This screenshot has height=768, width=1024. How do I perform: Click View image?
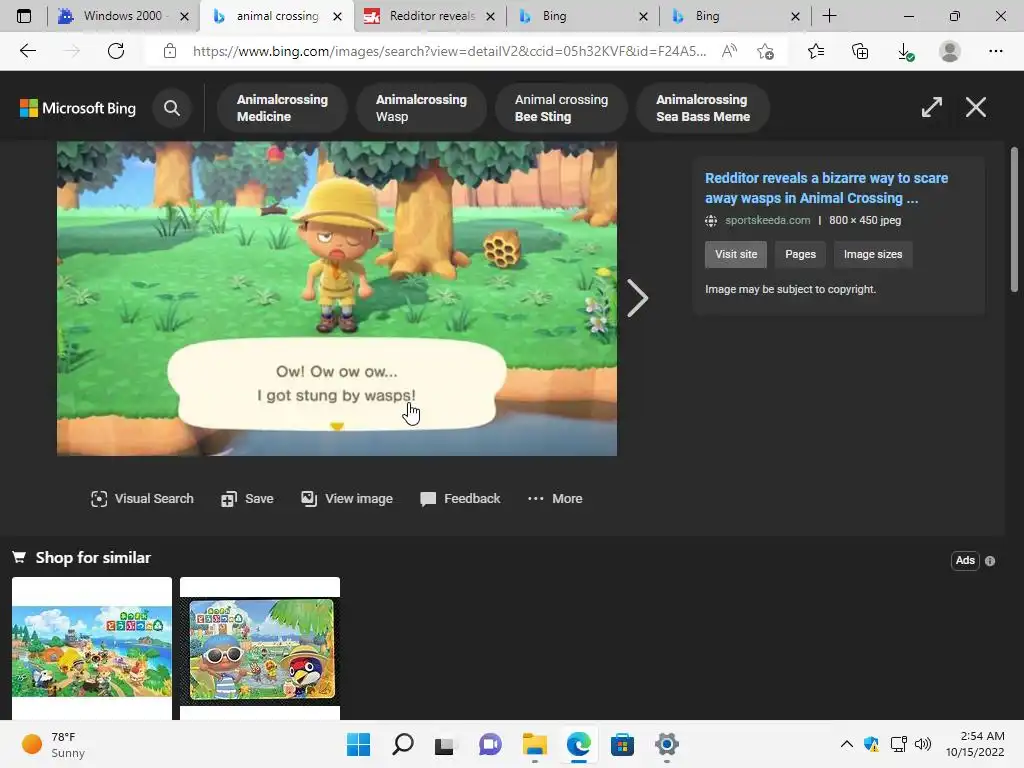347,499
